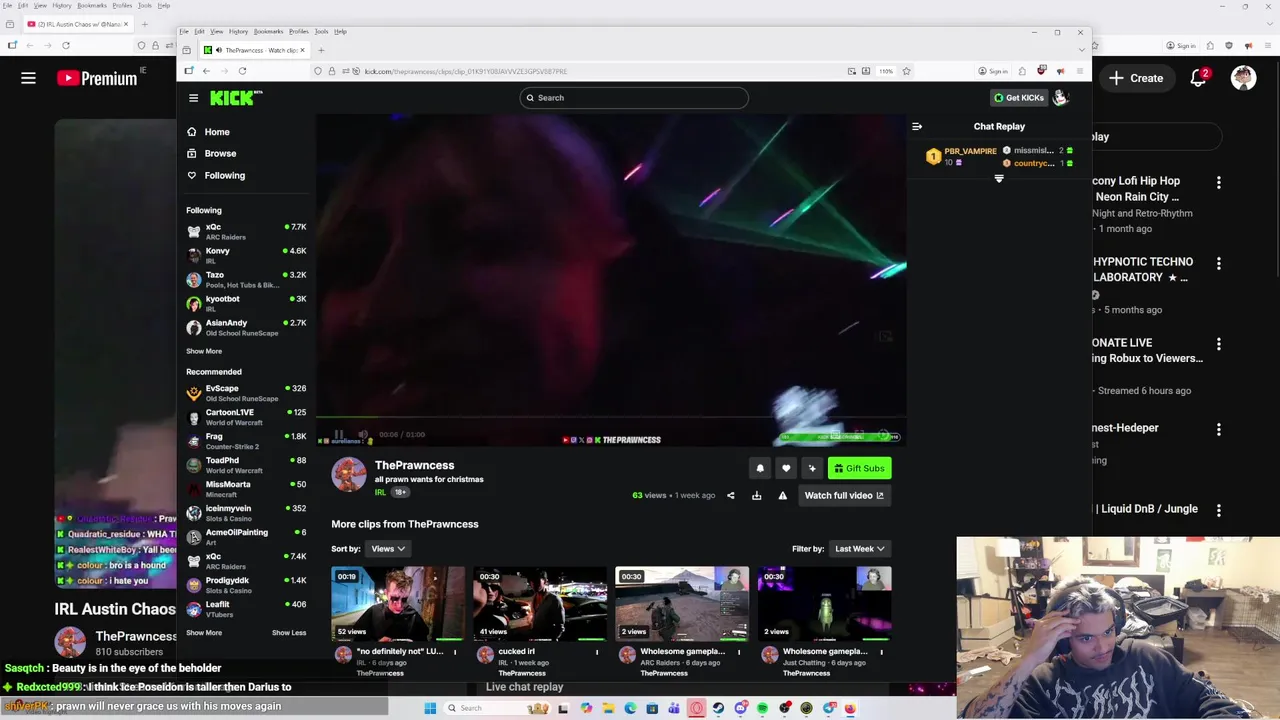This screenshot has width=1280, height=720.
Task: Open EvScape in Recommended list
Action: (246, 393)
